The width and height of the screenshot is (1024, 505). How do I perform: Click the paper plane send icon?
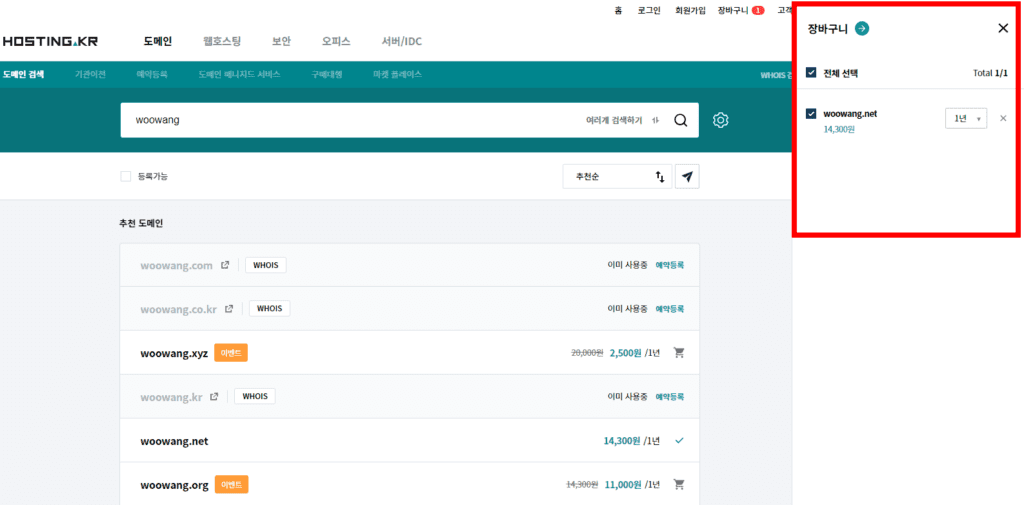[687, 176]
